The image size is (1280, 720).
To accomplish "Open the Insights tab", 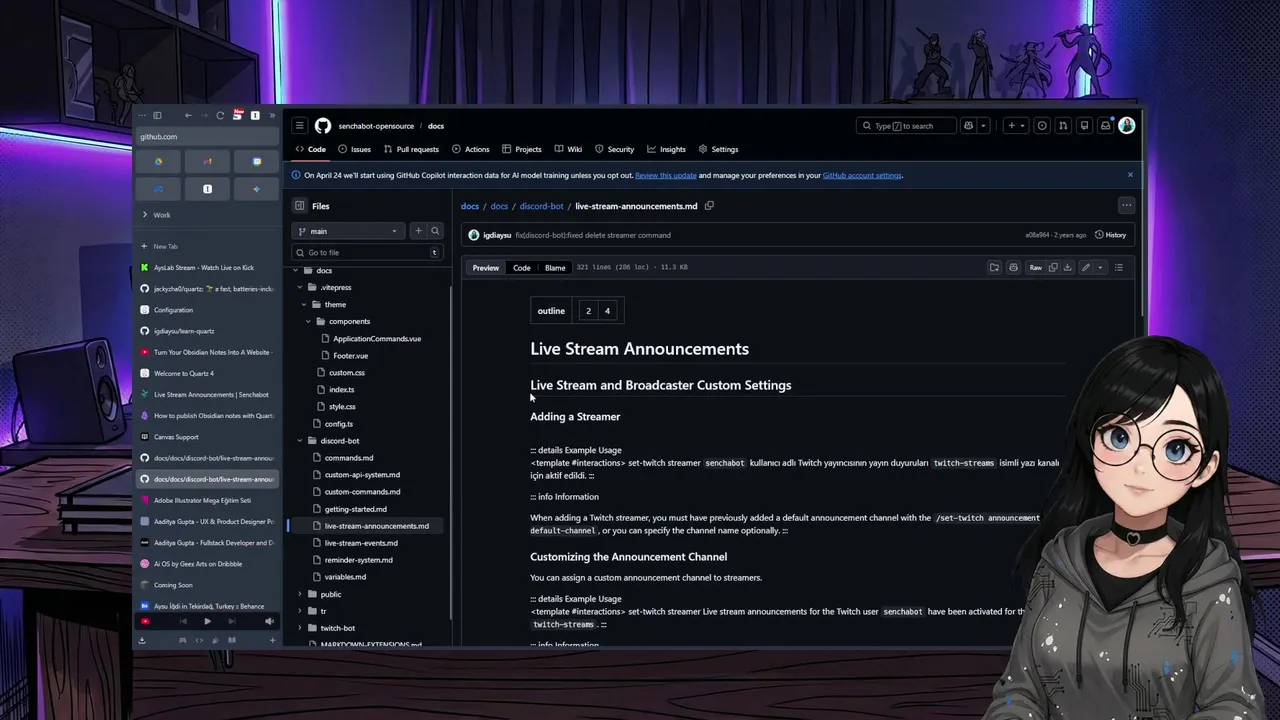I will tap(666, 149).
